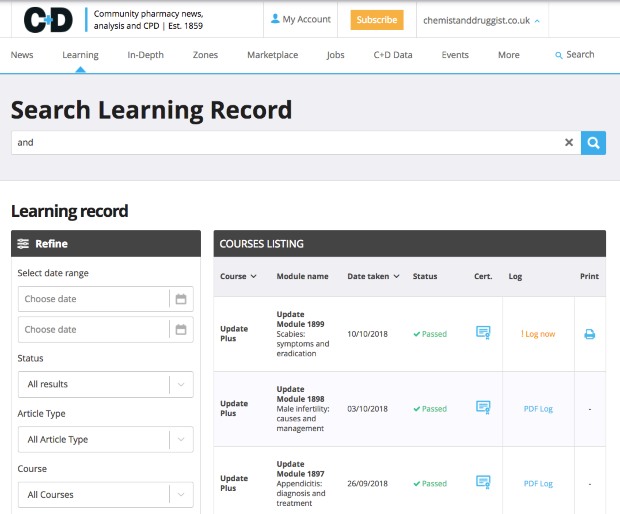Click Update Module 1899 Scabies module name
The height and width of the screenshot is (514, 620).
pos(302,334)
